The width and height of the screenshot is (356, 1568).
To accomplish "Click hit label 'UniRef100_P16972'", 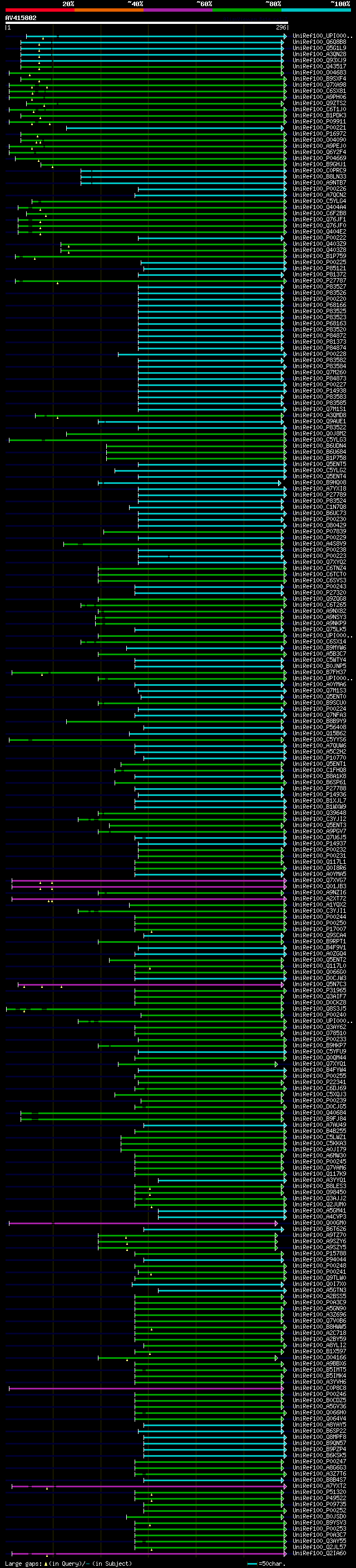I will click(319, 134).
